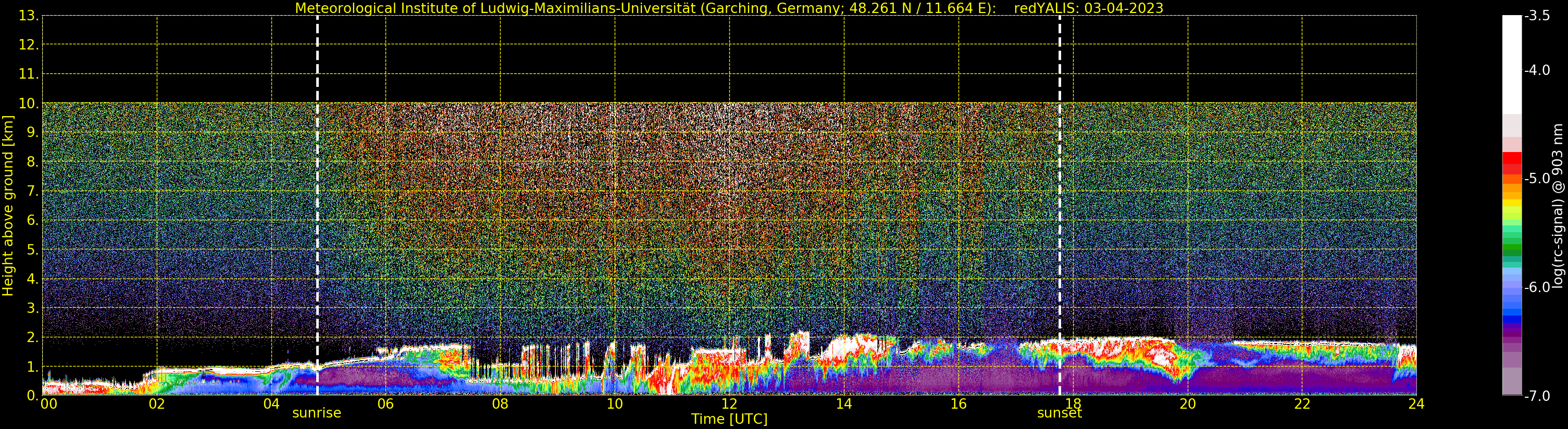Viewport: 1568px width, 429px height.
Task: Click the '24' time axis tick label
Action: pos(1416,403)
